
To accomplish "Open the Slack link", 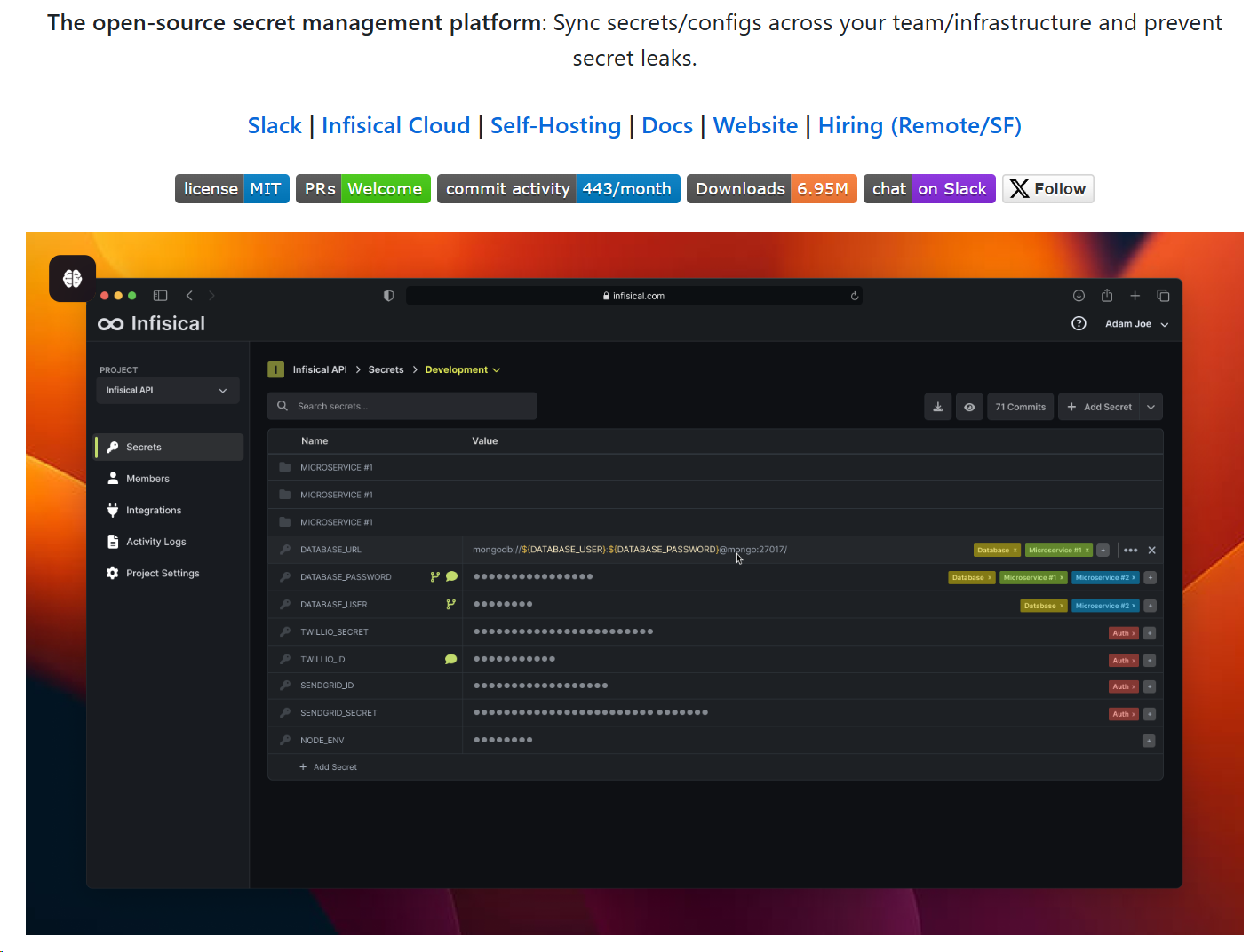I will click(275, 125).
